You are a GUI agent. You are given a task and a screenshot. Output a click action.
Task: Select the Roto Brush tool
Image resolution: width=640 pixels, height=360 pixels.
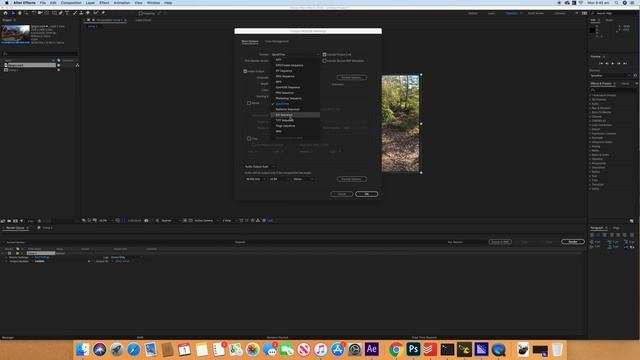96,13
